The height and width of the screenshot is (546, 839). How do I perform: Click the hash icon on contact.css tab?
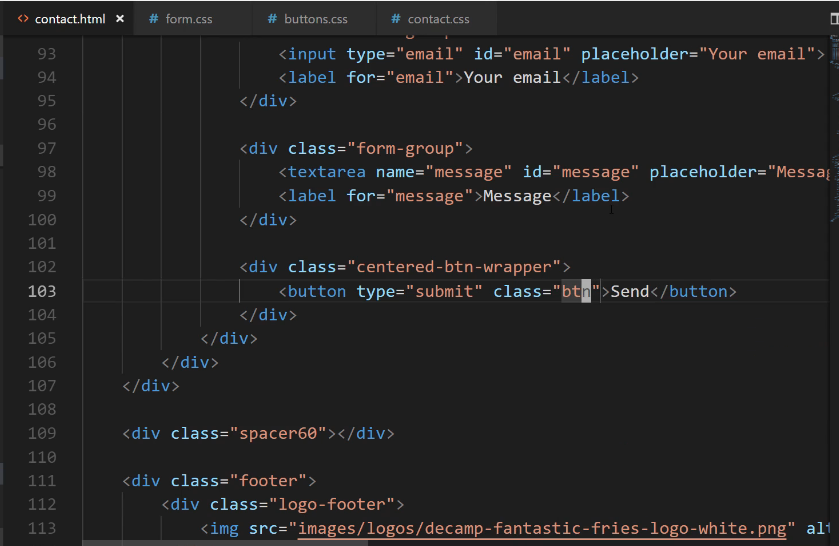point(396,19)
